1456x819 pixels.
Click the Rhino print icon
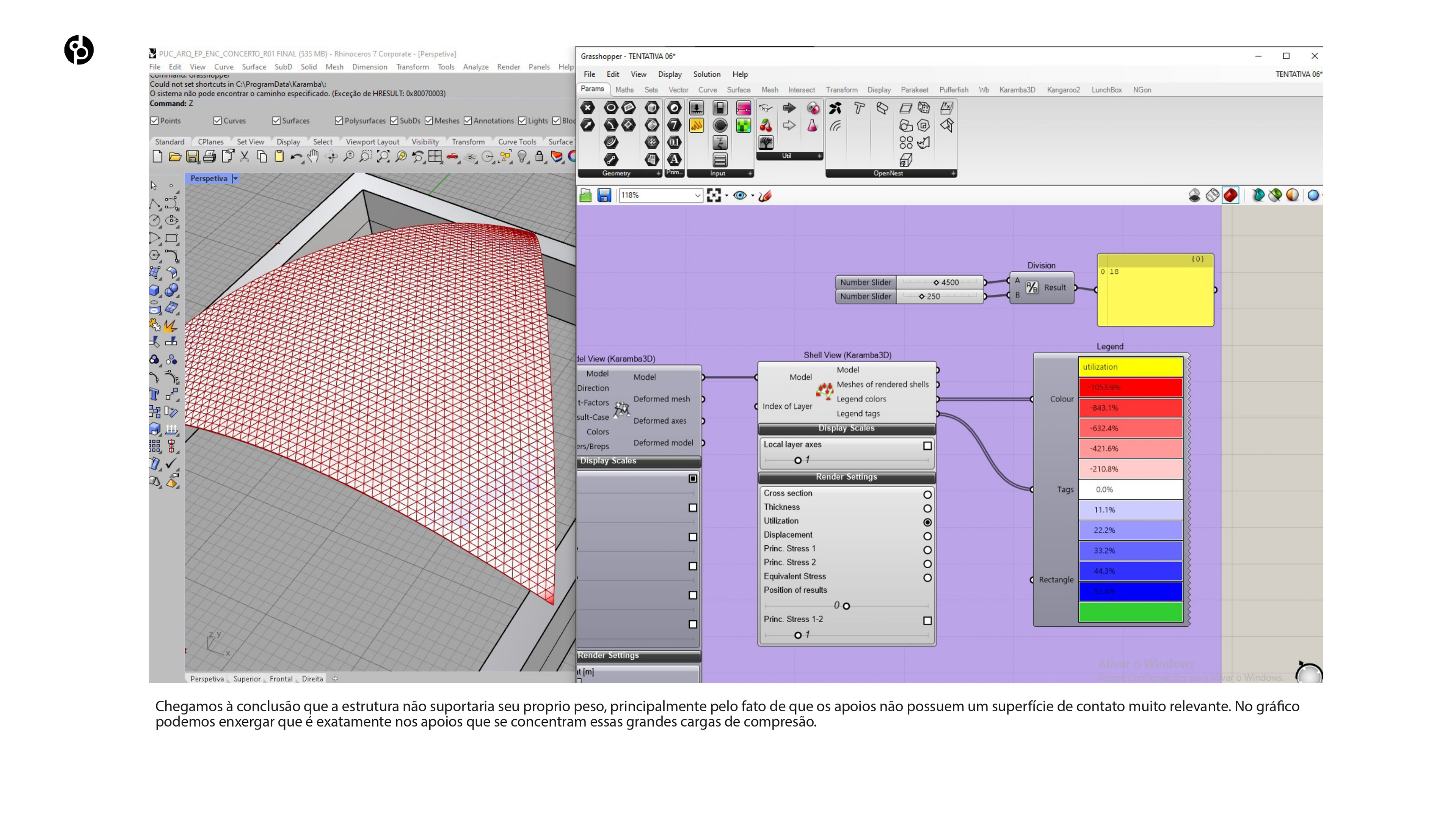210,157
